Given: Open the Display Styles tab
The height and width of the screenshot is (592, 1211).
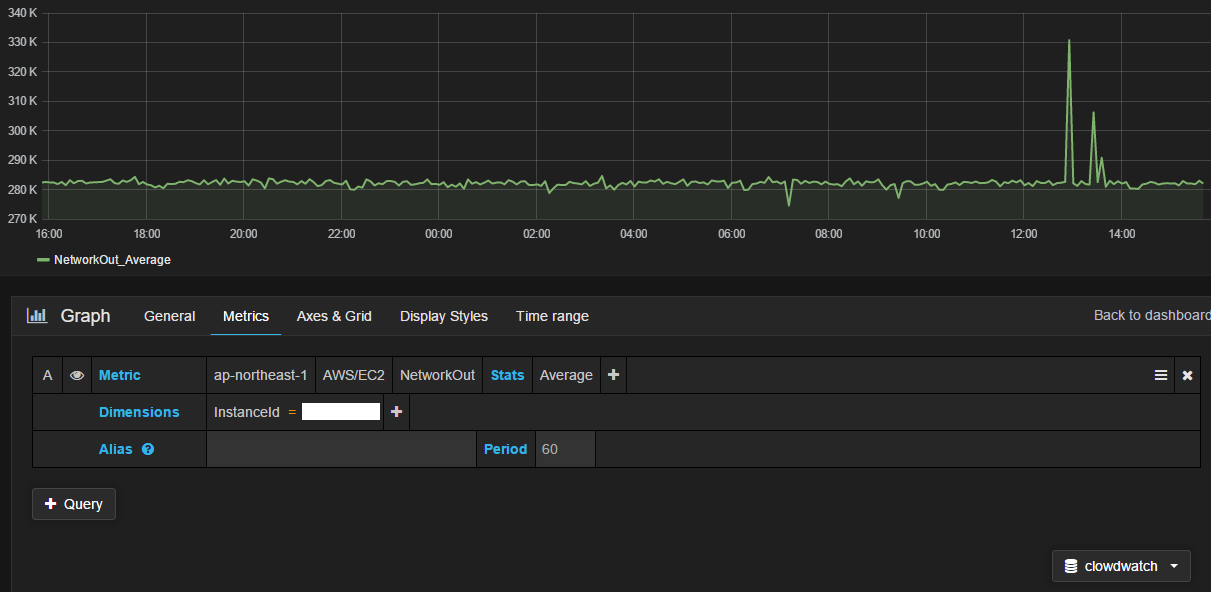Looking at the screenshot, I should [x=444, y=316].
